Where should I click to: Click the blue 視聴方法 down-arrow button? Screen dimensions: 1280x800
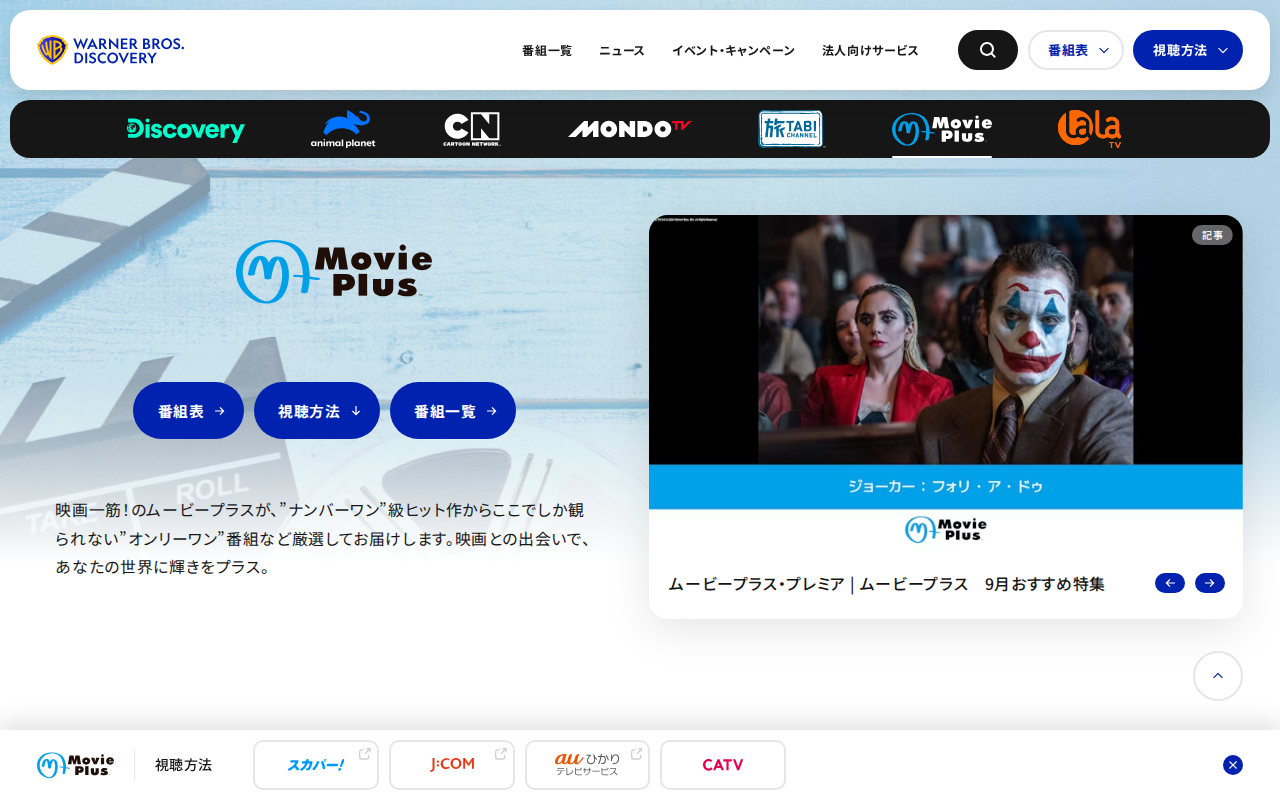coord(317,411)
